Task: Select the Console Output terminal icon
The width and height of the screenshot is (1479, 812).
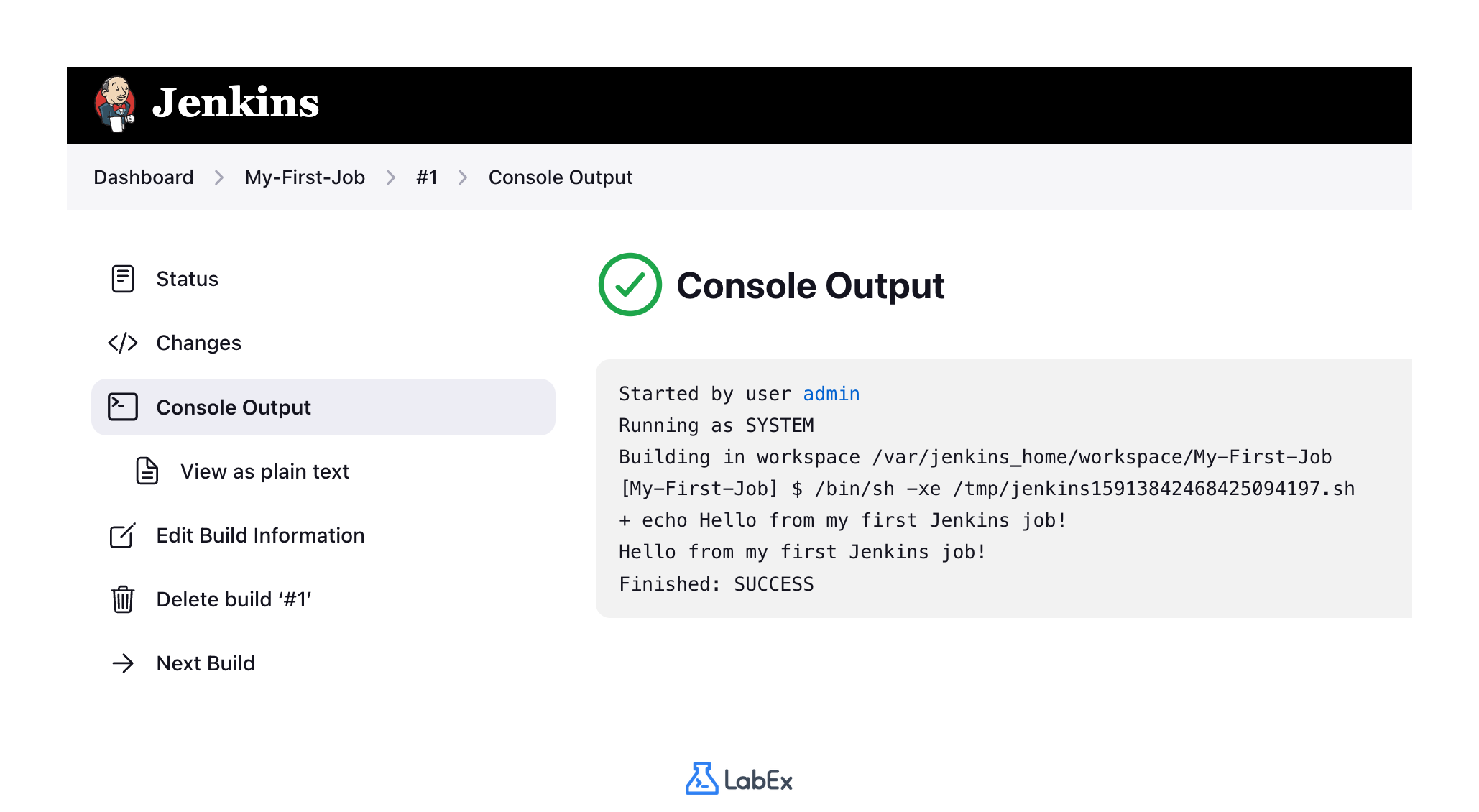Action: point(123,407)
